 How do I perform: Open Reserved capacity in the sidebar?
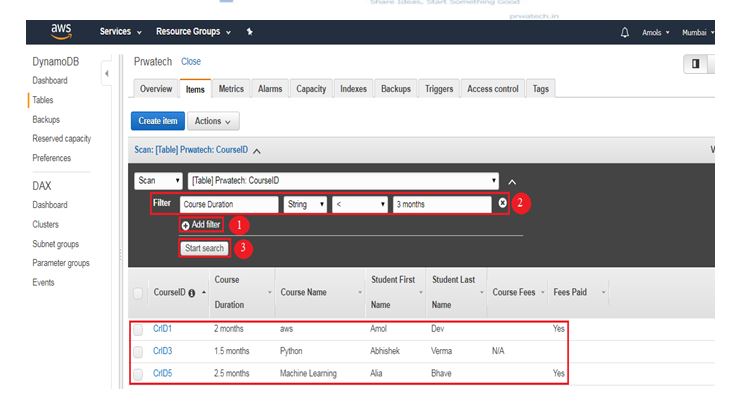click(x=62, y=139)
